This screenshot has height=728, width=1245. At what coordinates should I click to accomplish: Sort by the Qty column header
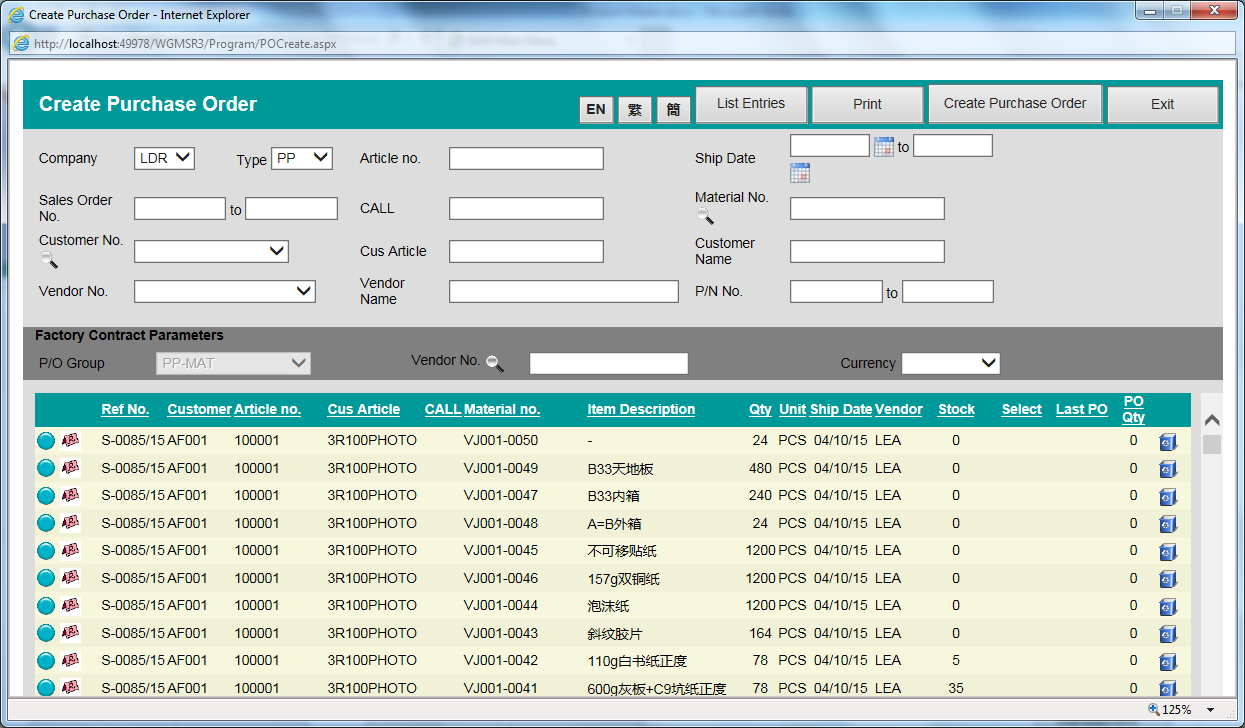click(761, 409)
